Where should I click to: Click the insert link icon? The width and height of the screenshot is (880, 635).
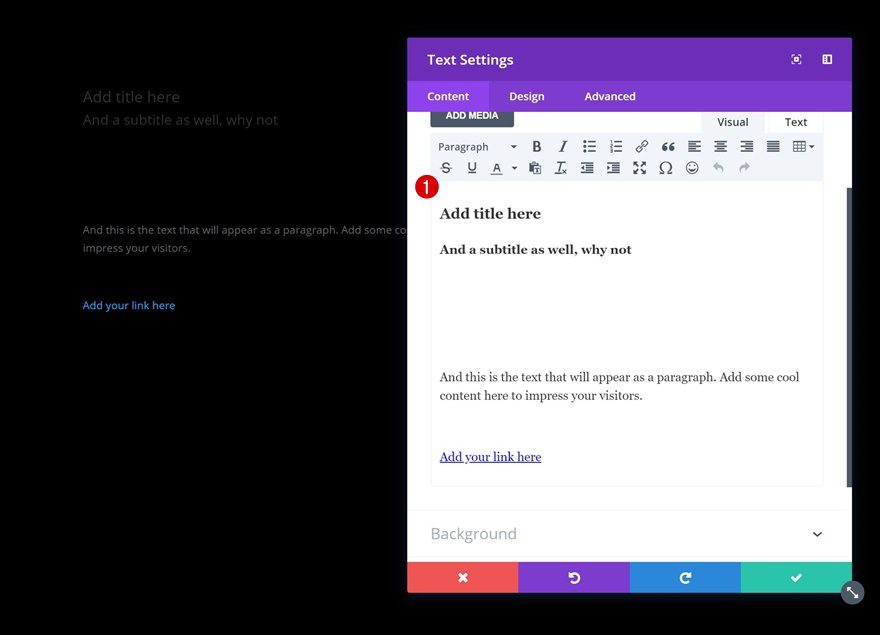[642, 147]
